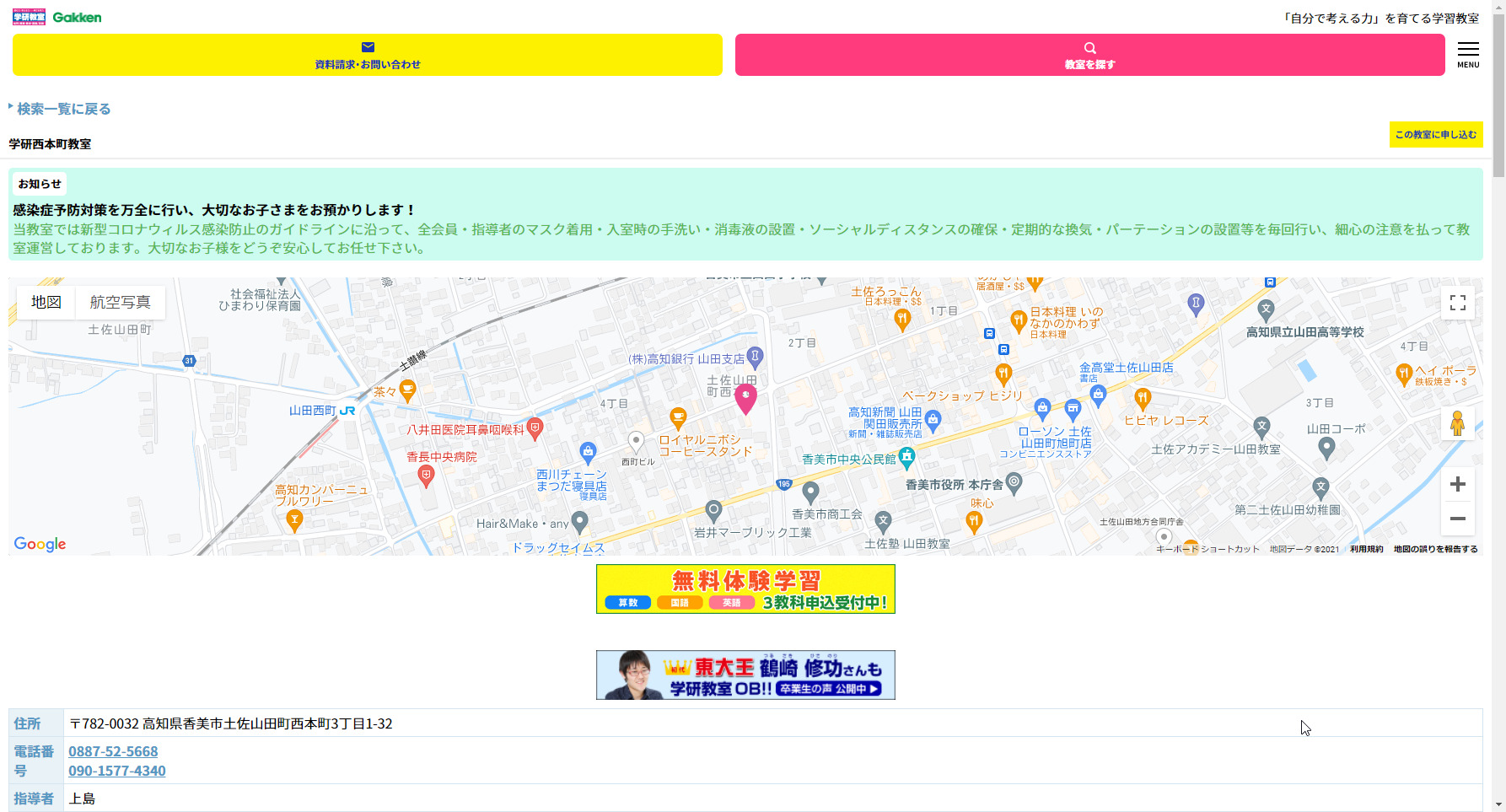The height and width of the screenshot is (812, 1506).
Task: Click the お知らせ label
Action: [40, 184]
